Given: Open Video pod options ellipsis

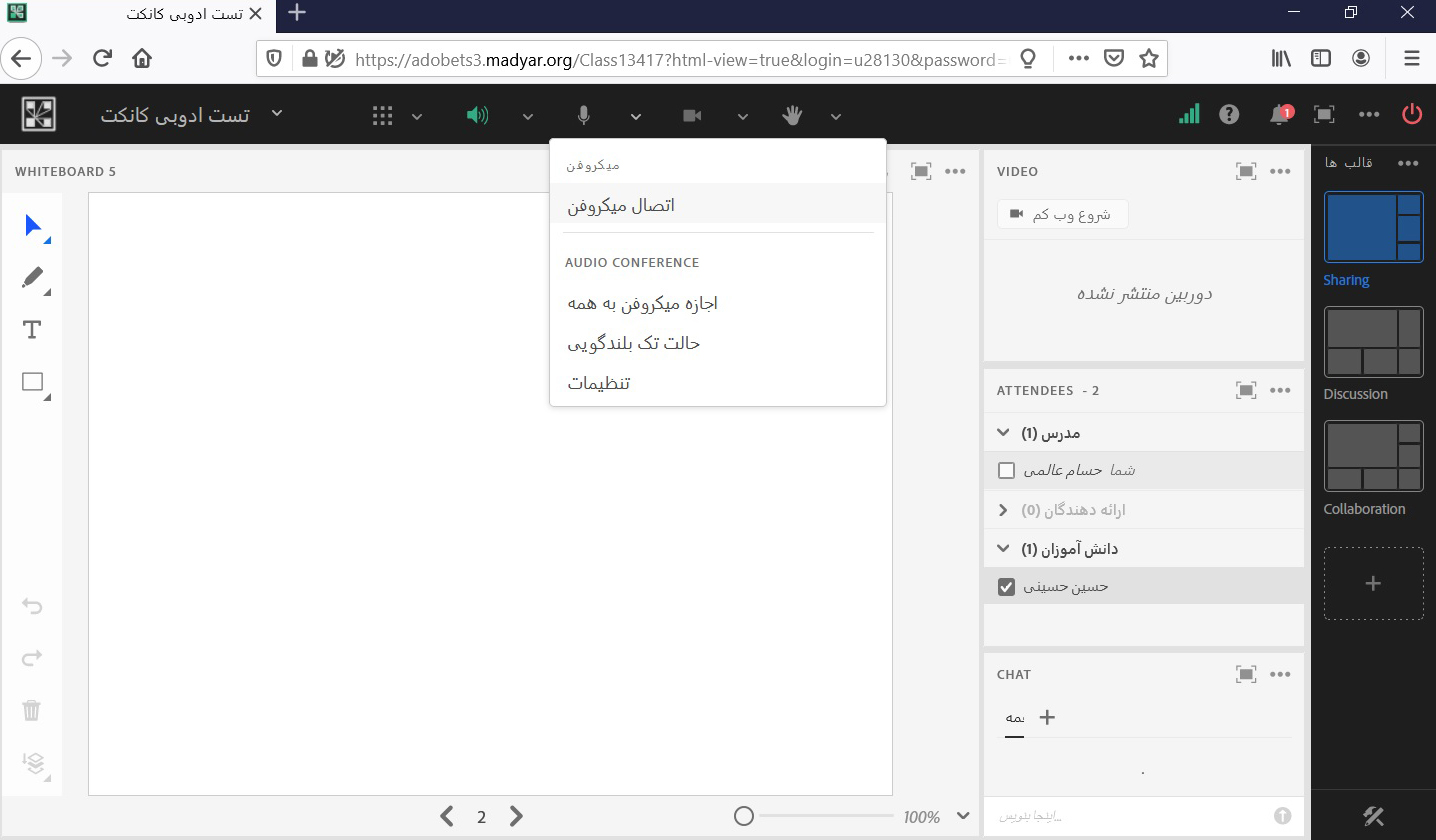Looking at the screenshot, I should coord(1280,171).
